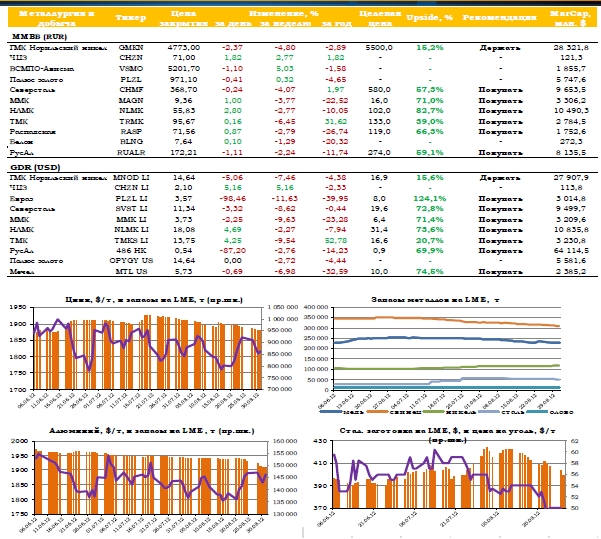Select the MMK LI ticker cell
The height and width of the screenshot is (539, 601).
coord(131,220)
